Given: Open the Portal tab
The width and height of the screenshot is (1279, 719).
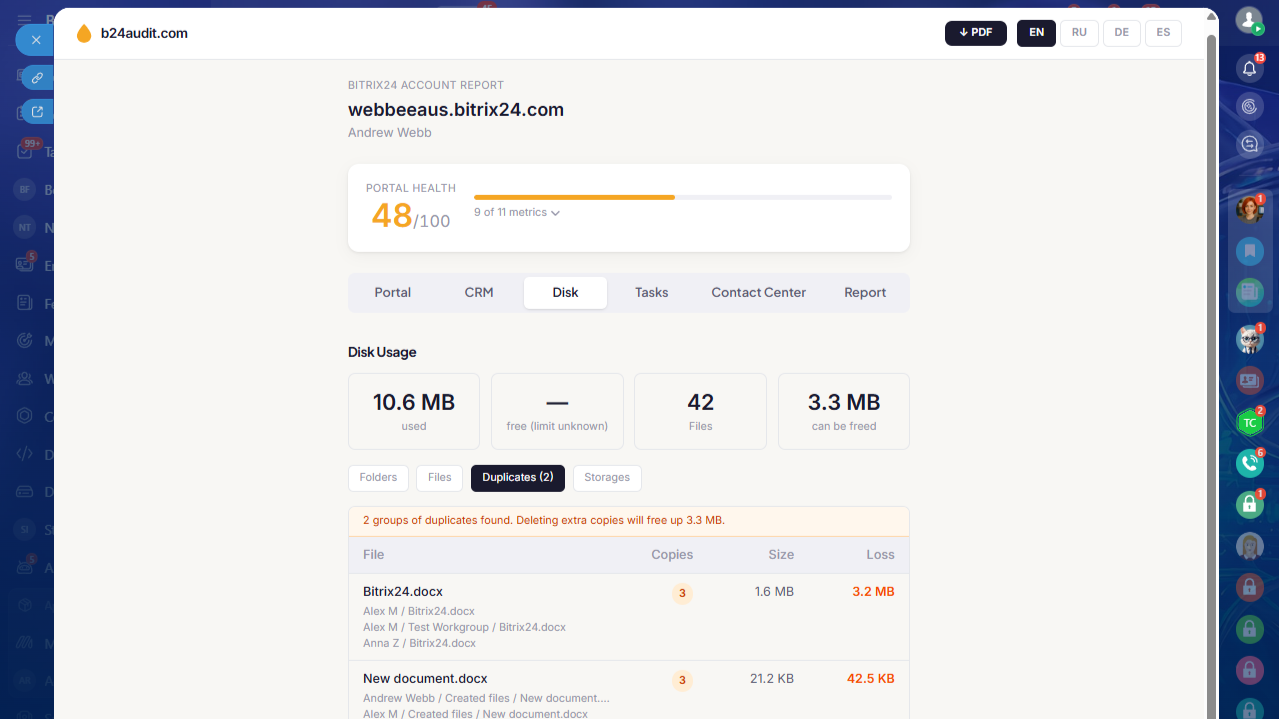Looking at the screenshot, I should [x=393, y=293].
